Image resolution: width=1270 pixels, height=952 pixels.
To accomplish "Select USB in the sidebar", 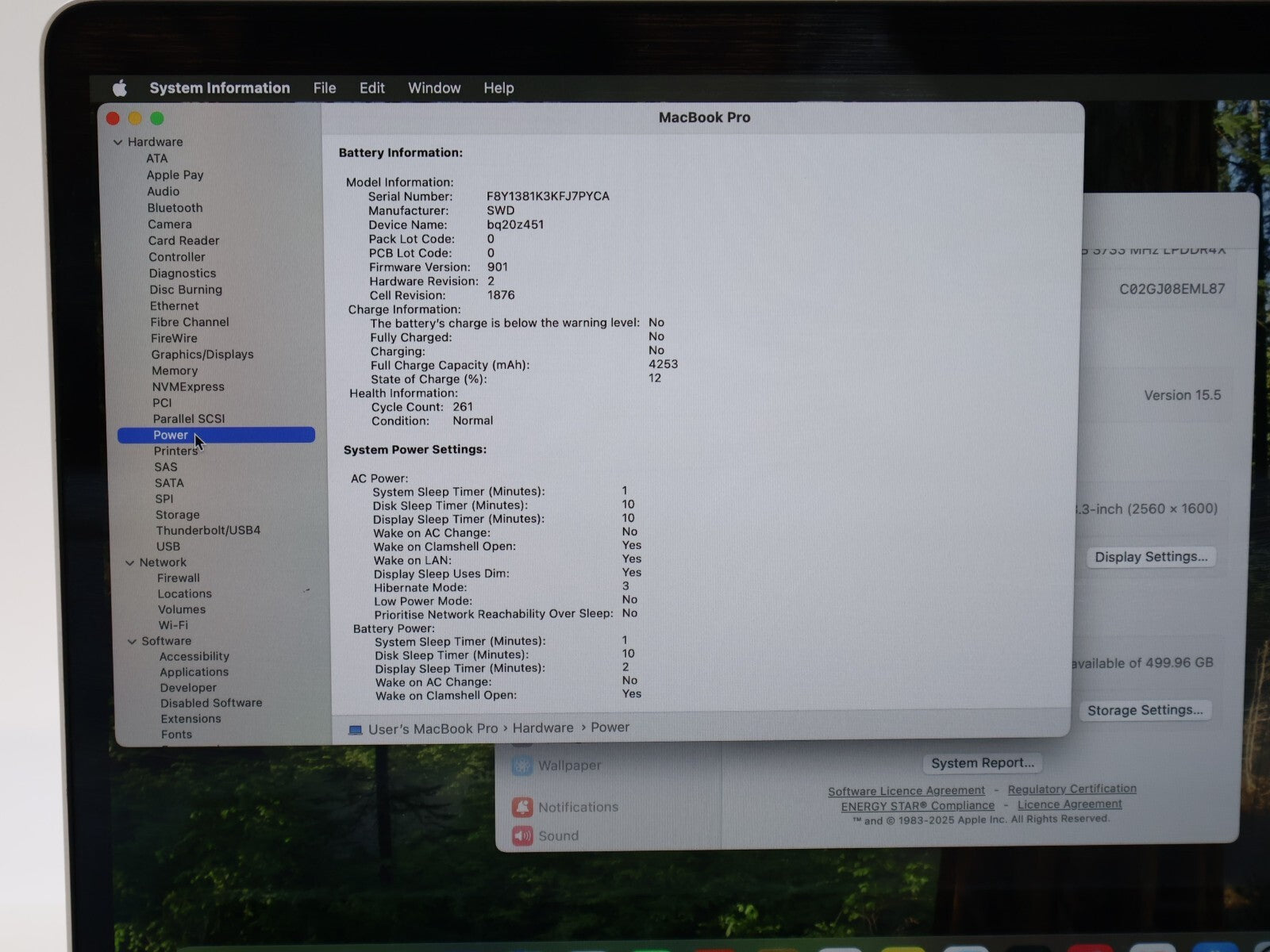I will tap(167, 547).
